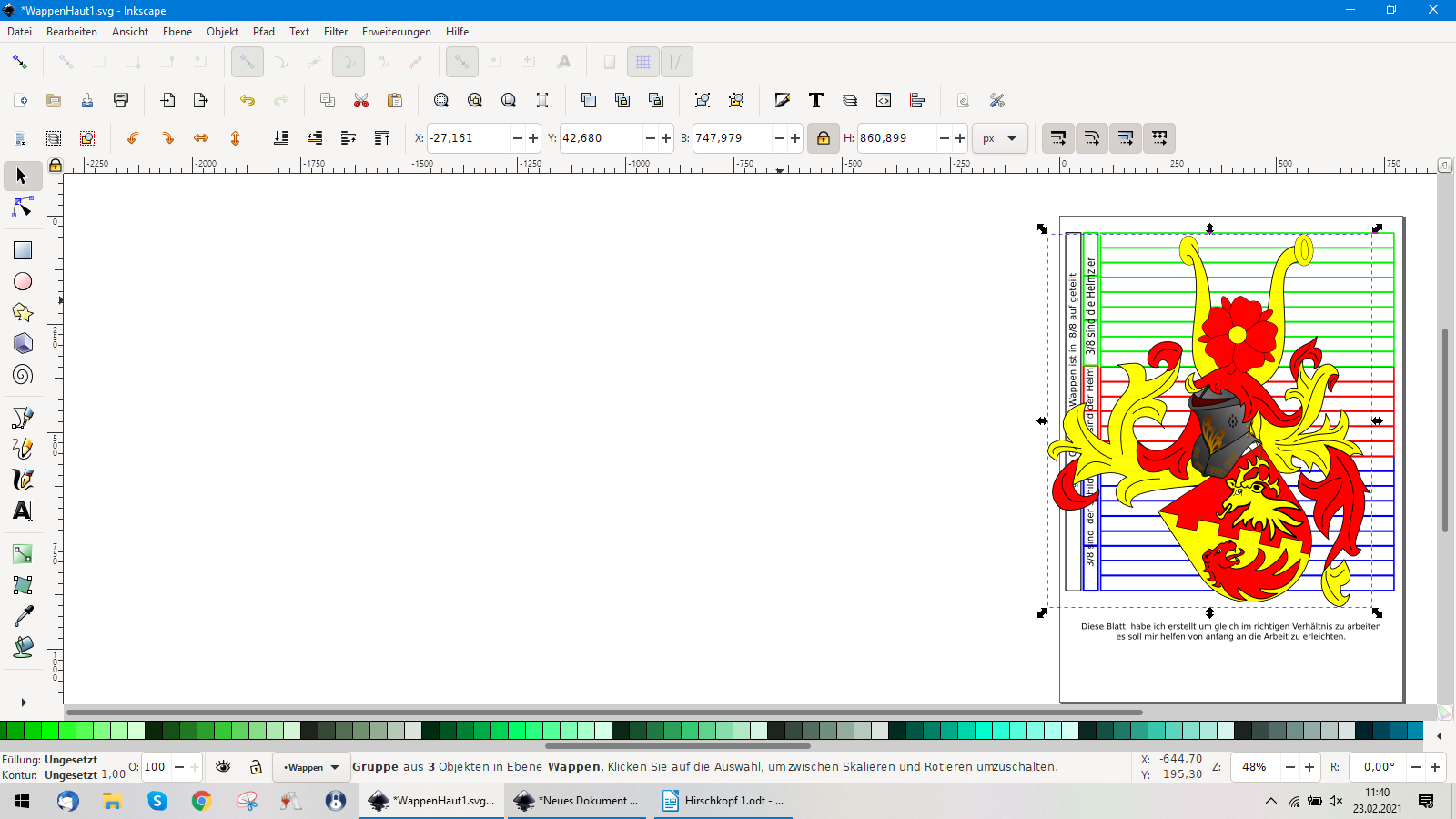Click the Cut scissors icon
1456x819 pixels.
tap(361, 100)
